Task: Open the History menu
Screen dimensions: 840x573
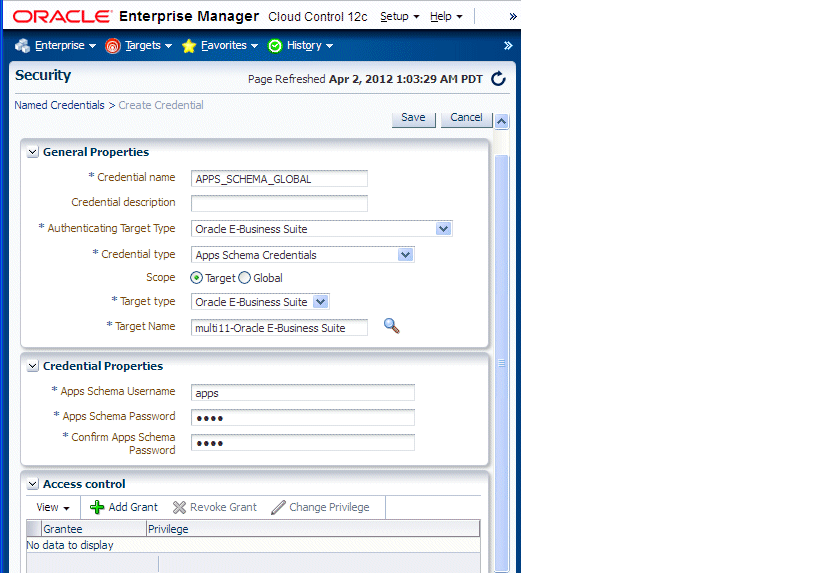Action: pyautogui.click(x=310, y=46)
